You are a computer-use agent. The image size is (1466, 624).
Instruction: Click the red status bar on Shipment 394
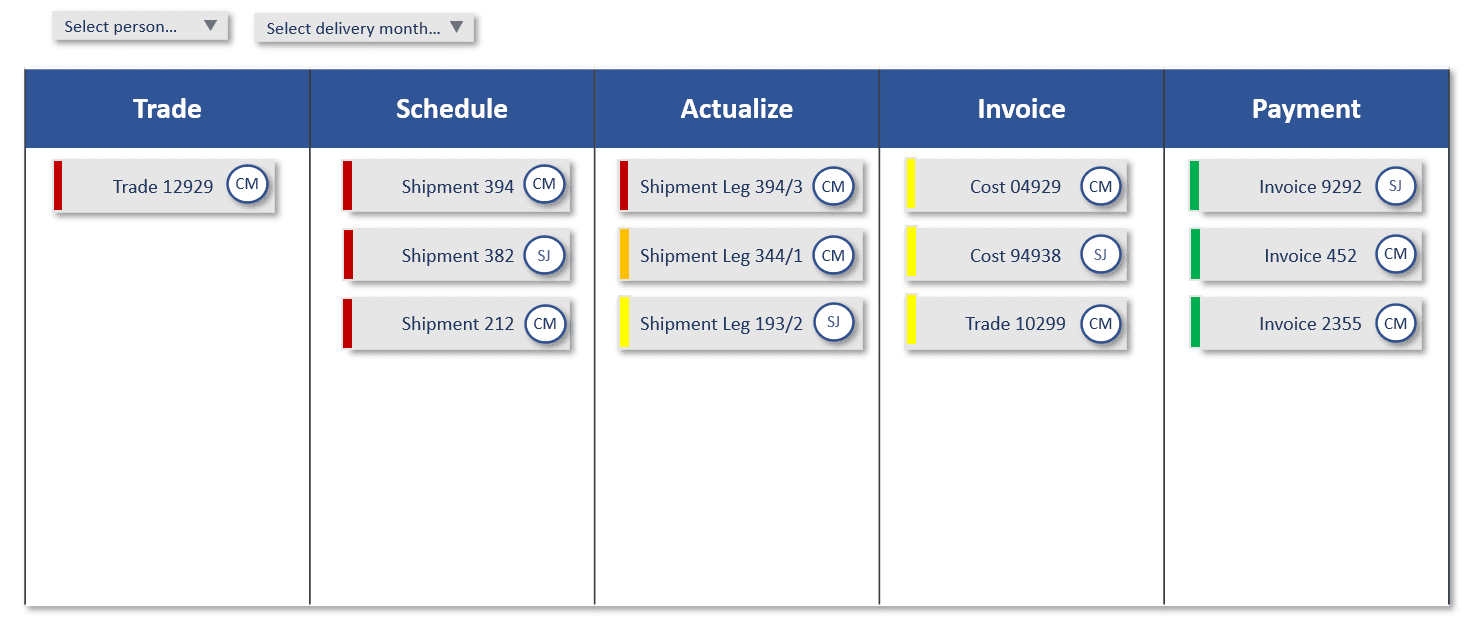pyautogui.click(x=347, y=186)
